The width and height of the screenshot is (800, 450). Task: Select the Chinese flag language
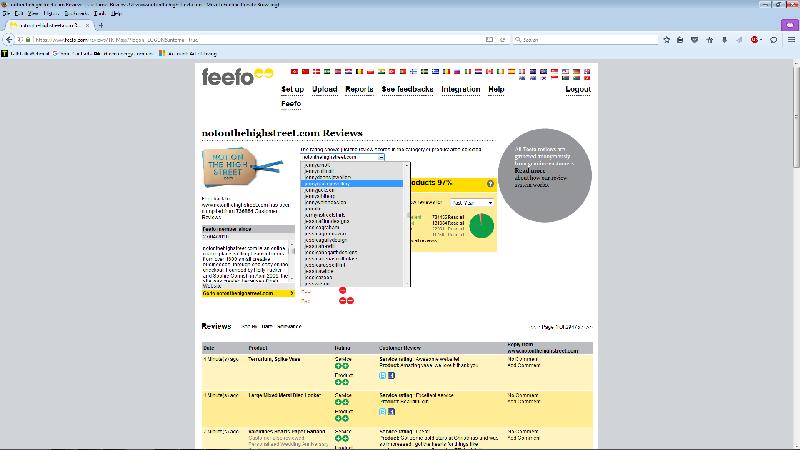pyautogui.click(x=305, y=72)
